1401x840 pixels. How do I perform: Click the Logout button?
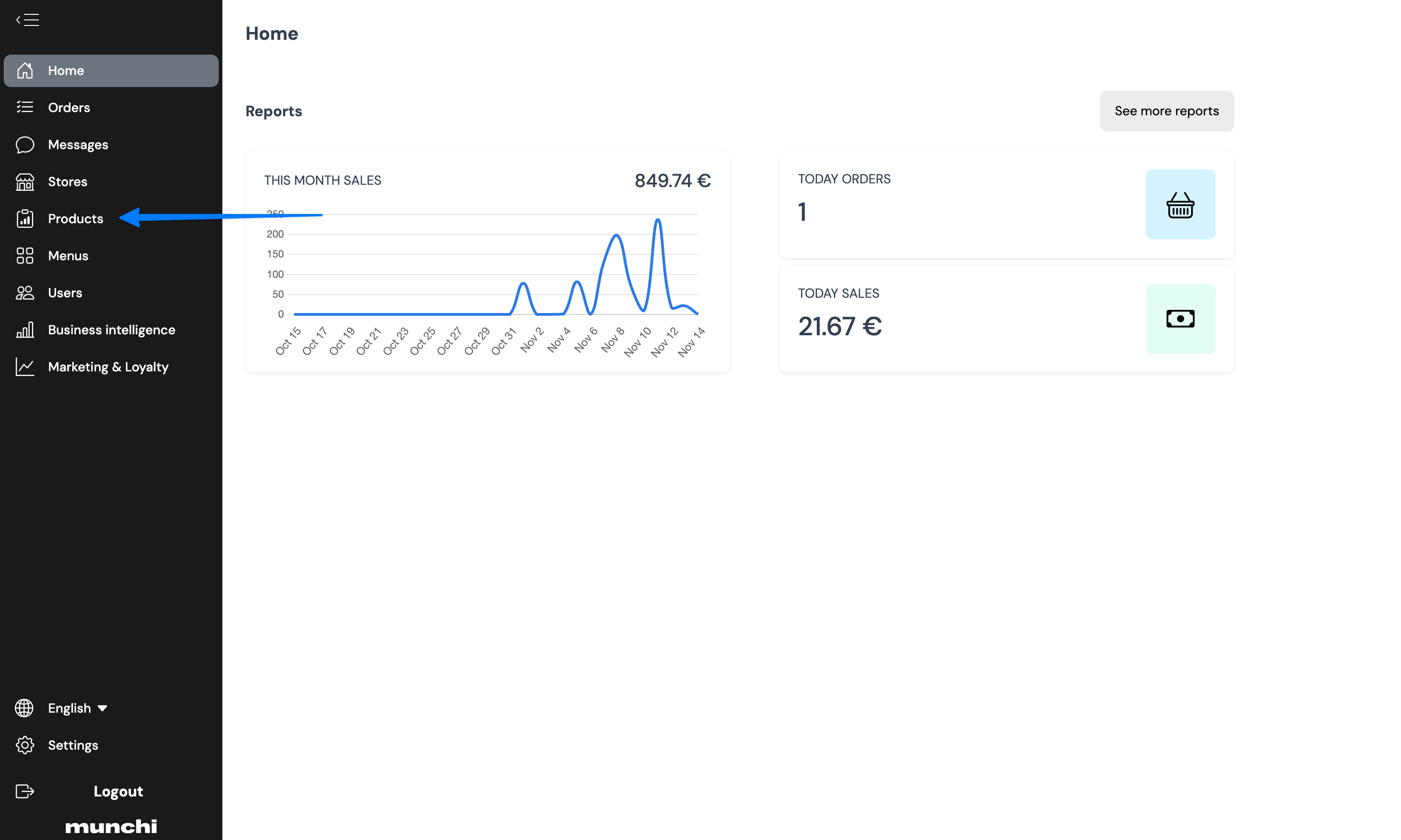coord(118,791)
